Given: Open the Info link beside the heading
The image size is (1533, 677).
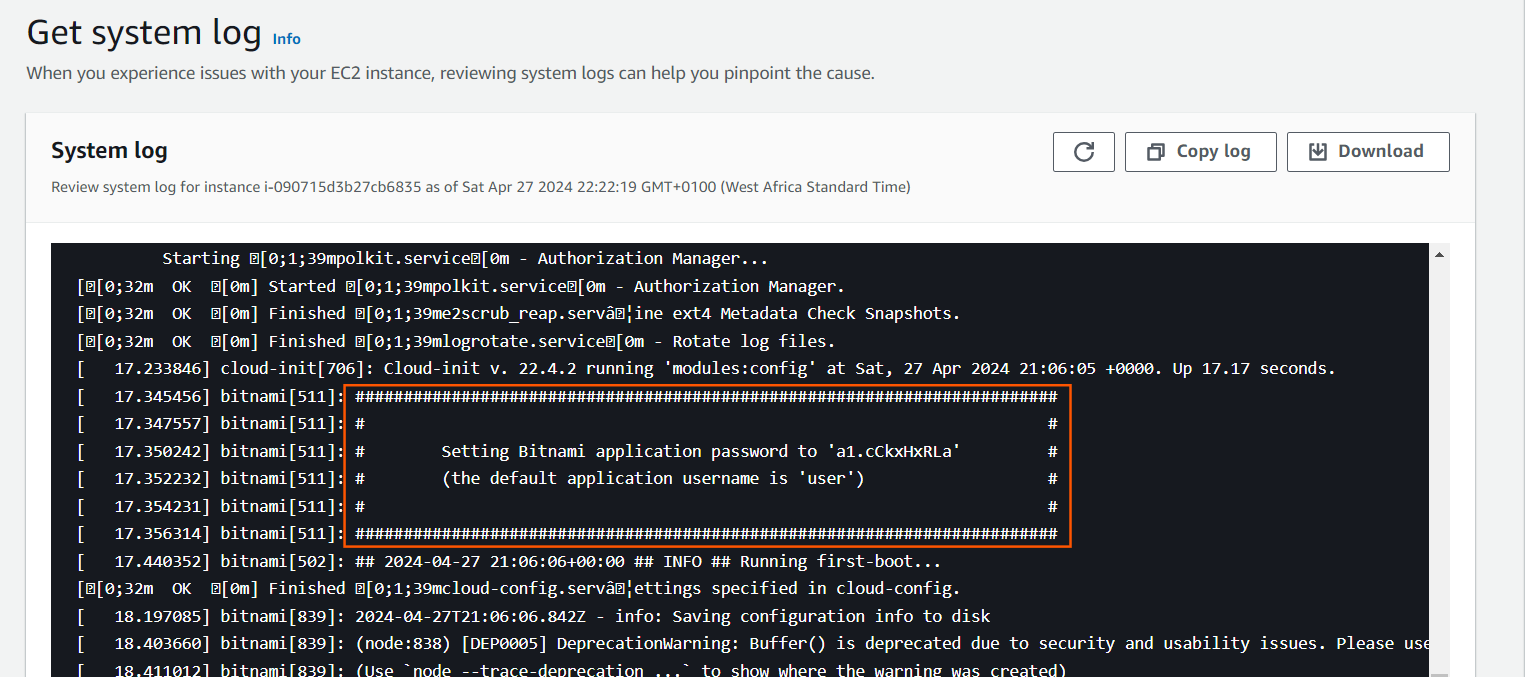Looking at the screenshot, I should [x=287, y=39].
